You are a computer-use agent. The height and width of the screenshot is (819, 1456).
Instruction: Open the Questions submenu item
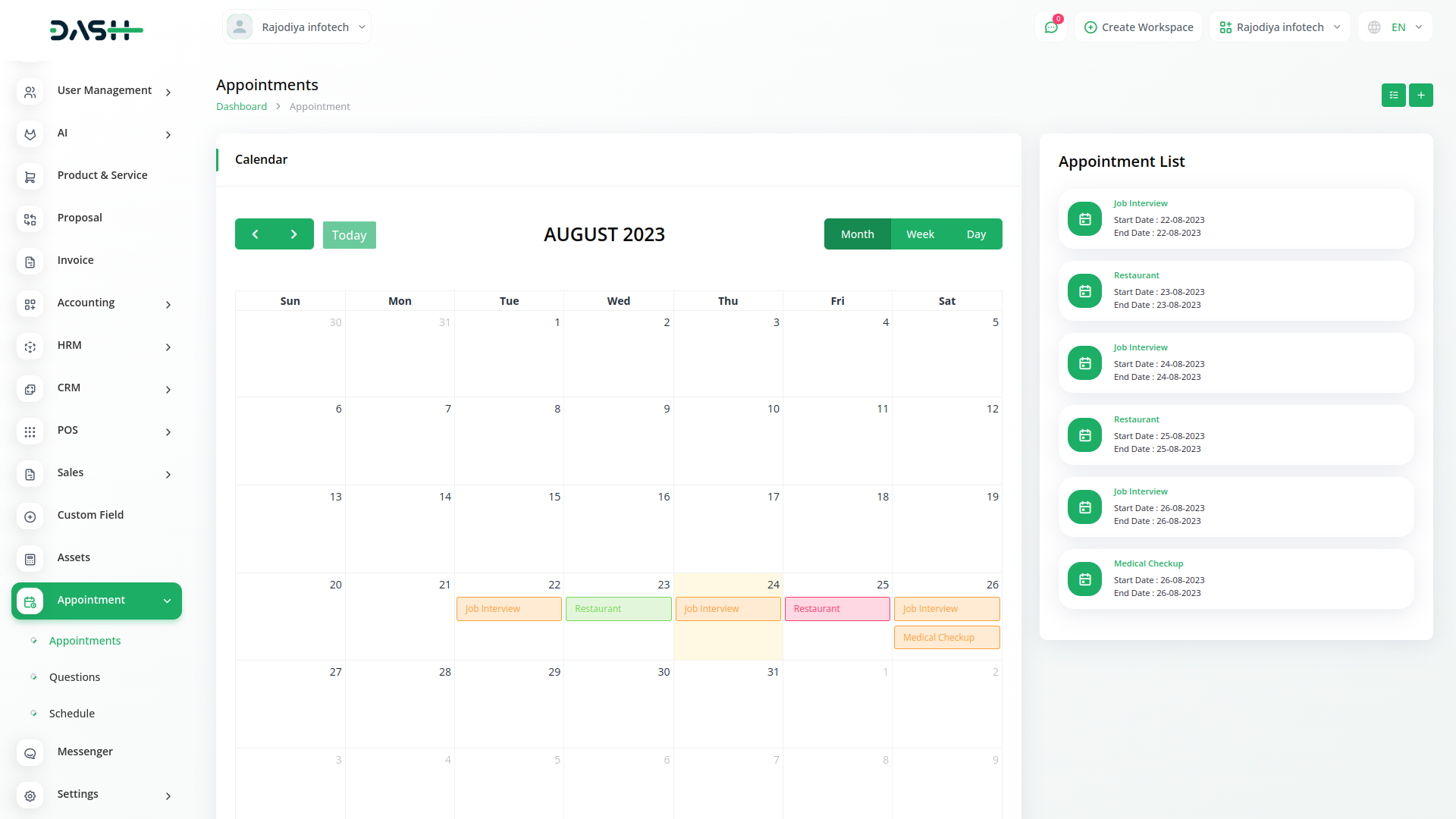tap(74, 677)
